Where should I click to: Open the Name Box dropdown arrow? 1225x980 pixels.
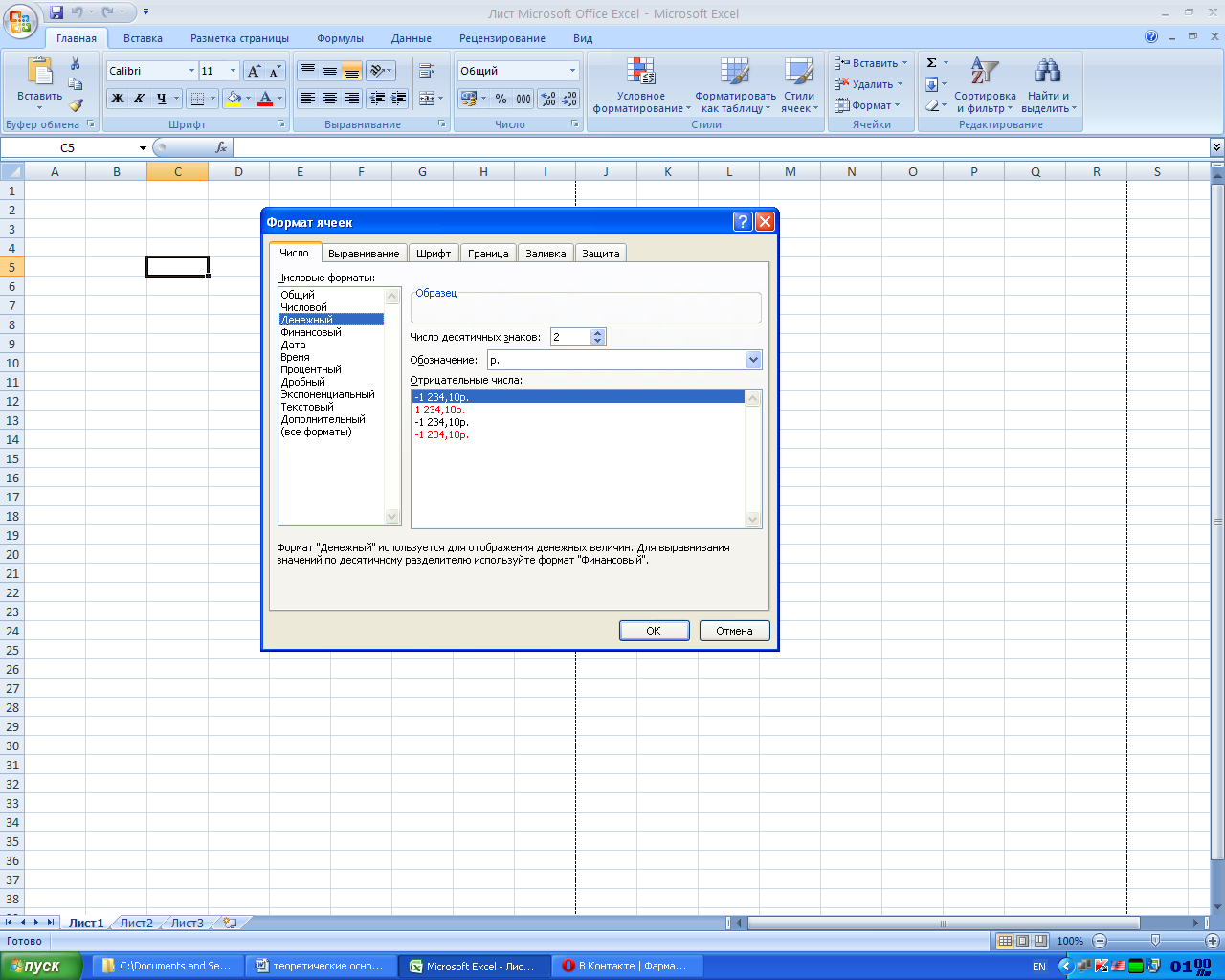click(x=143, y=147)
